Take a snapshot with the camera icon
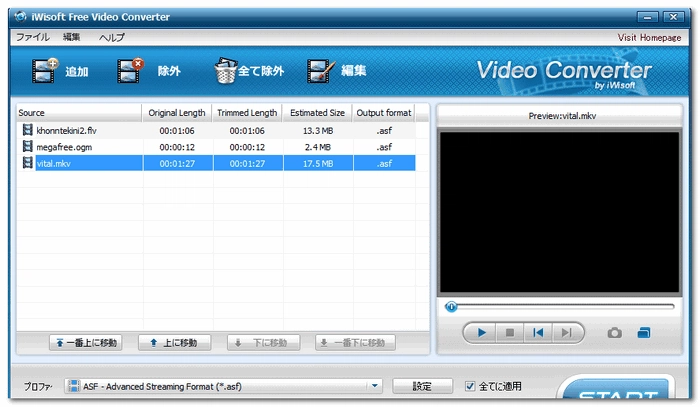This screenshot has height=407, width=700. [x=615, y=333]
